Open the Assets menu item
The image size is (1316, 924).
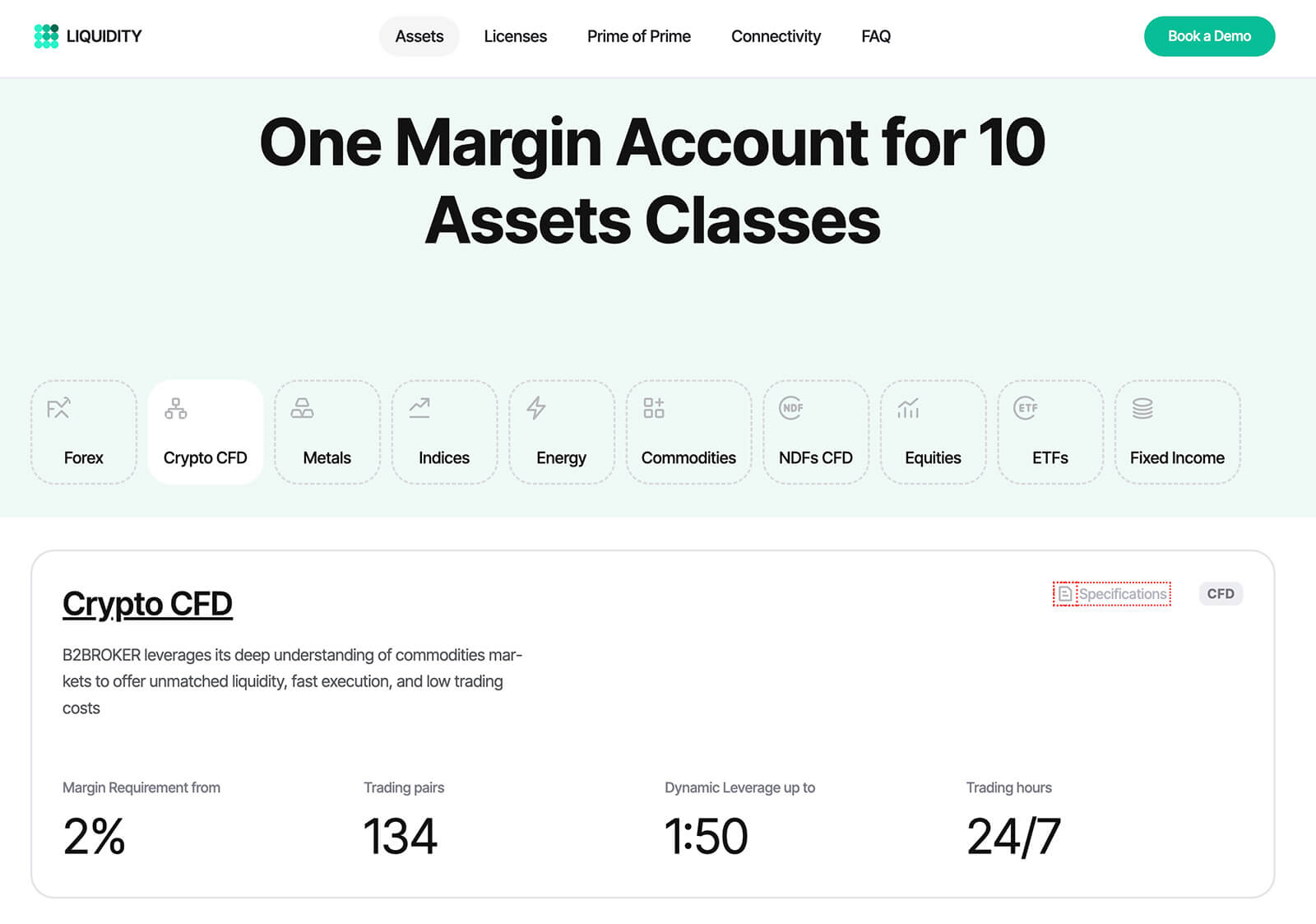(x=419, y=36)
